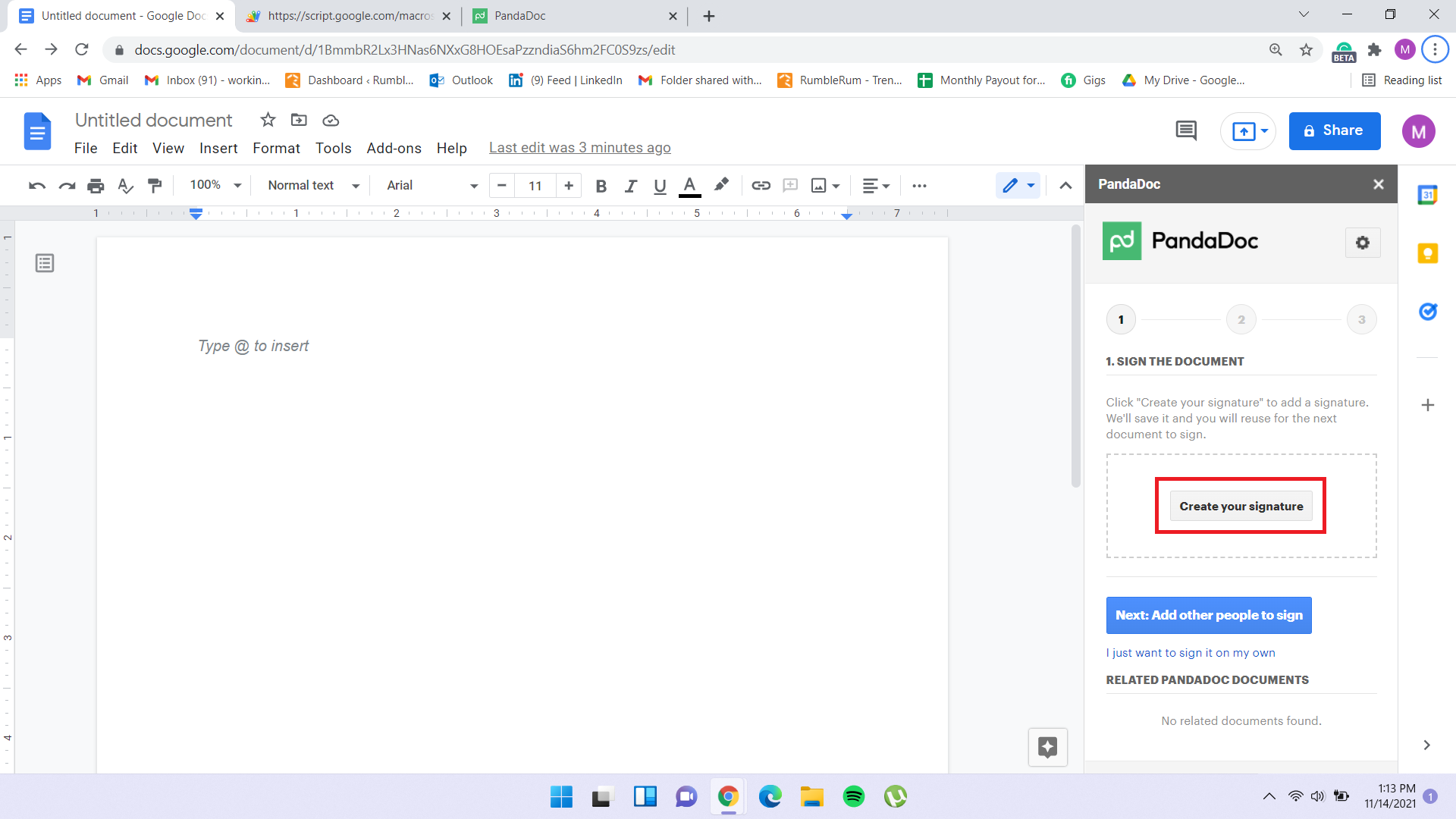The height and width of the screenshot is (819, 1456).
Task: Open the Format menu
Action: click(x=276, y=149)
